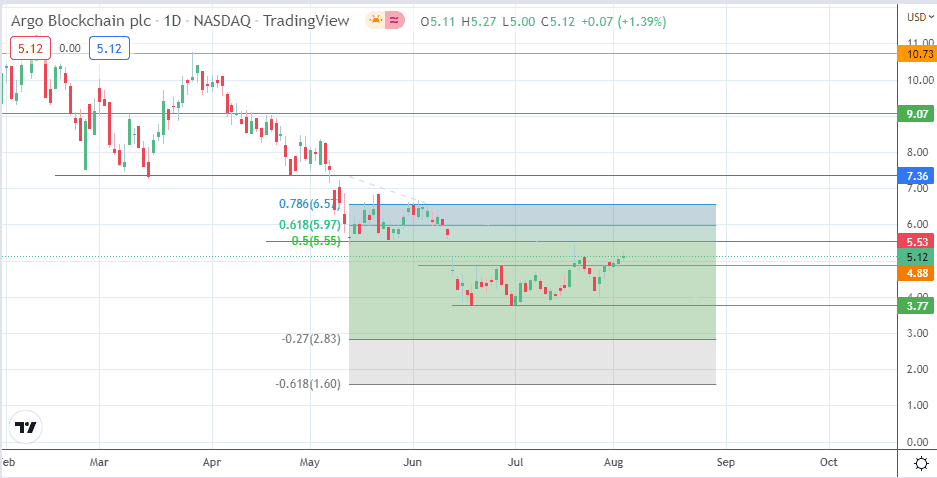Click the sun market-status icon

click(375, 21)
